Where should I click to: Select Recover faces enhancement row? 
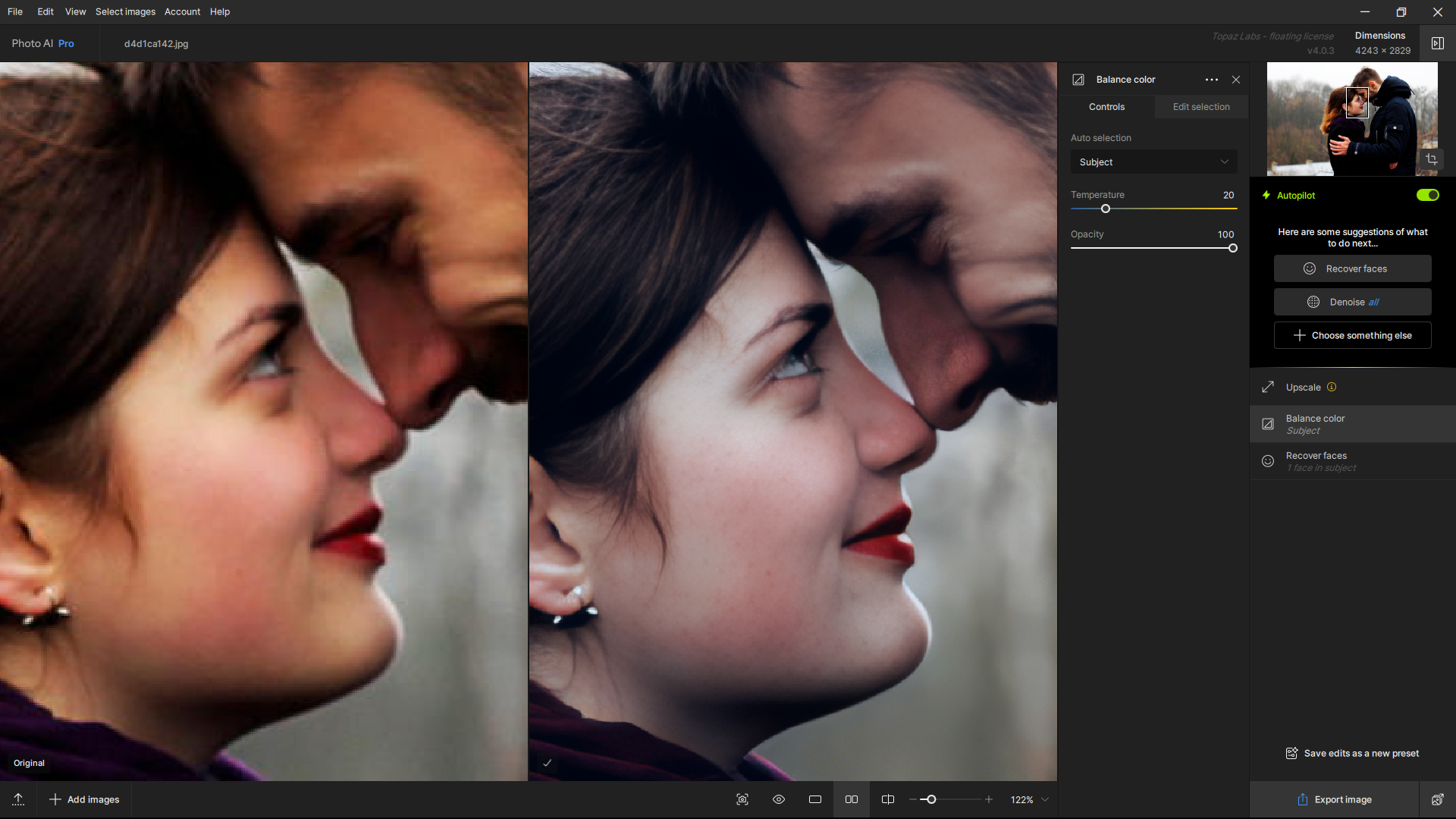(x=1352, y=461)
